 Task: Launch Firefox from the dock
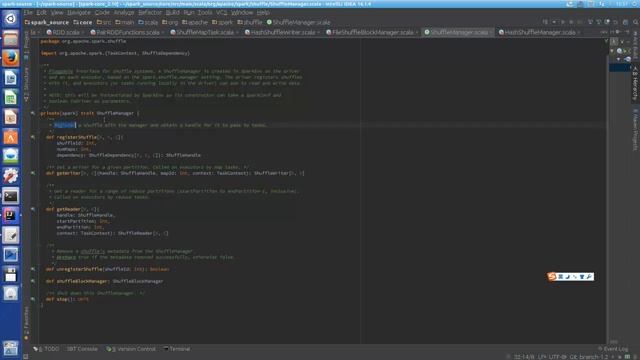tap(11, 58)
